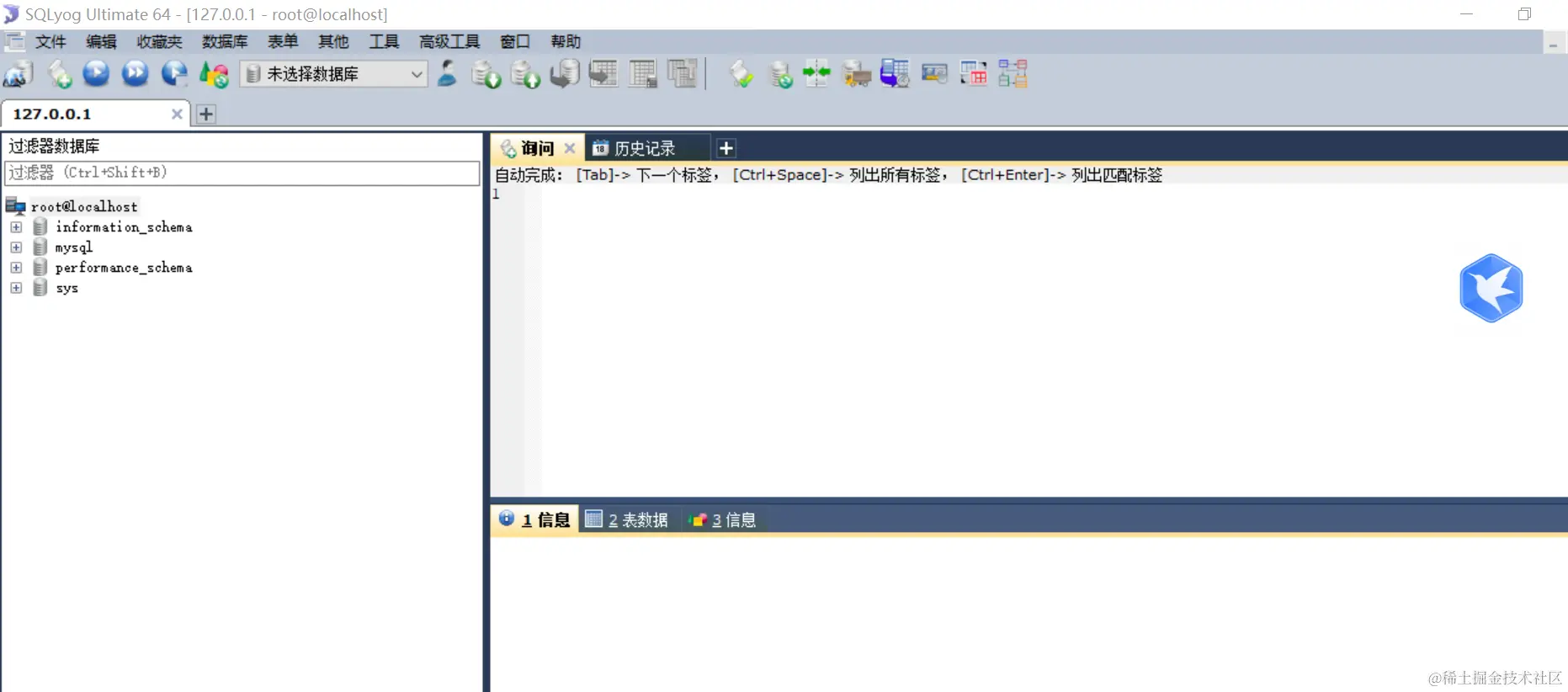The image size is (1568, 692).
Task: Click the menu bar system icon
Action: point(14,40)
